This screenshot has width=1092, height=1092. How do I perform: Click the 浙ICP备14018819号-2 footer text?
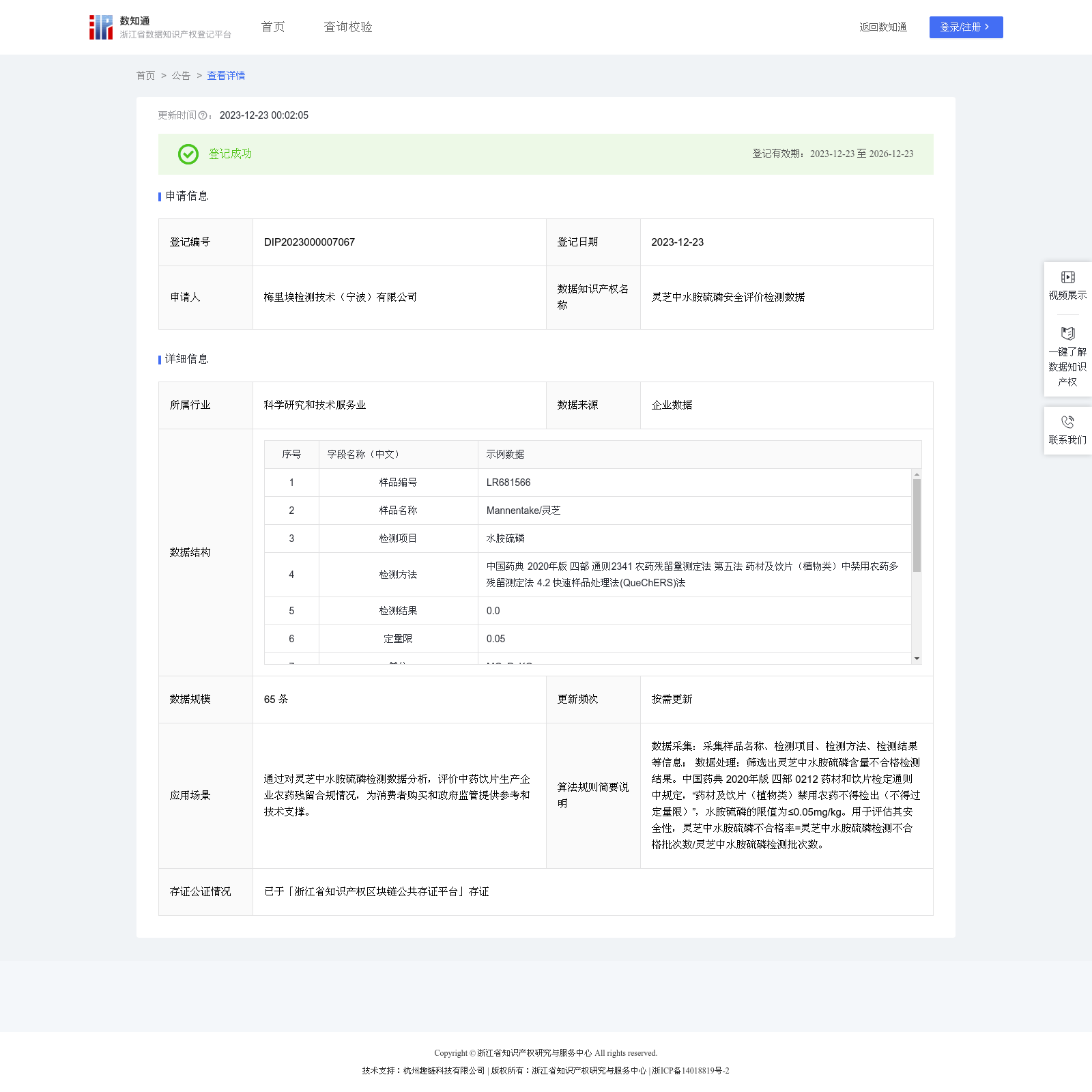691,1071
